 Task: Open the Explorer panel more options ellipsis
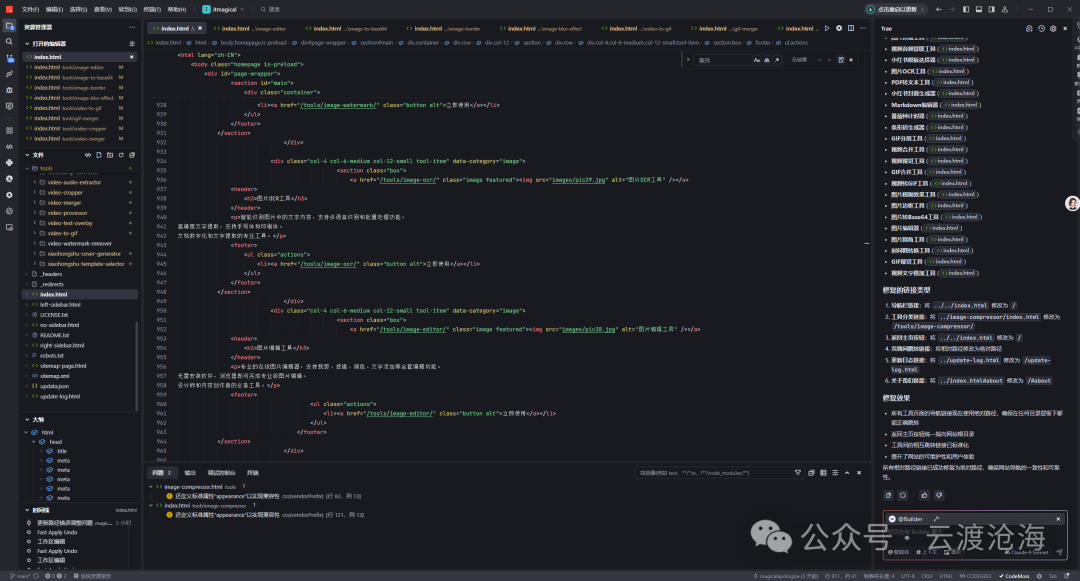point(132,28)
